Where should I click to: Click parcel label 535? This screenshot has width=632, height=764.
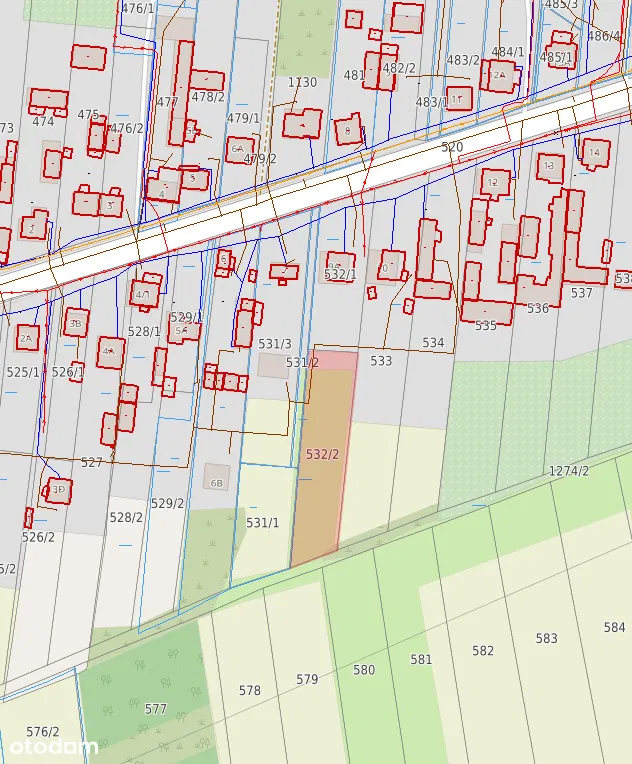(486, 326)
